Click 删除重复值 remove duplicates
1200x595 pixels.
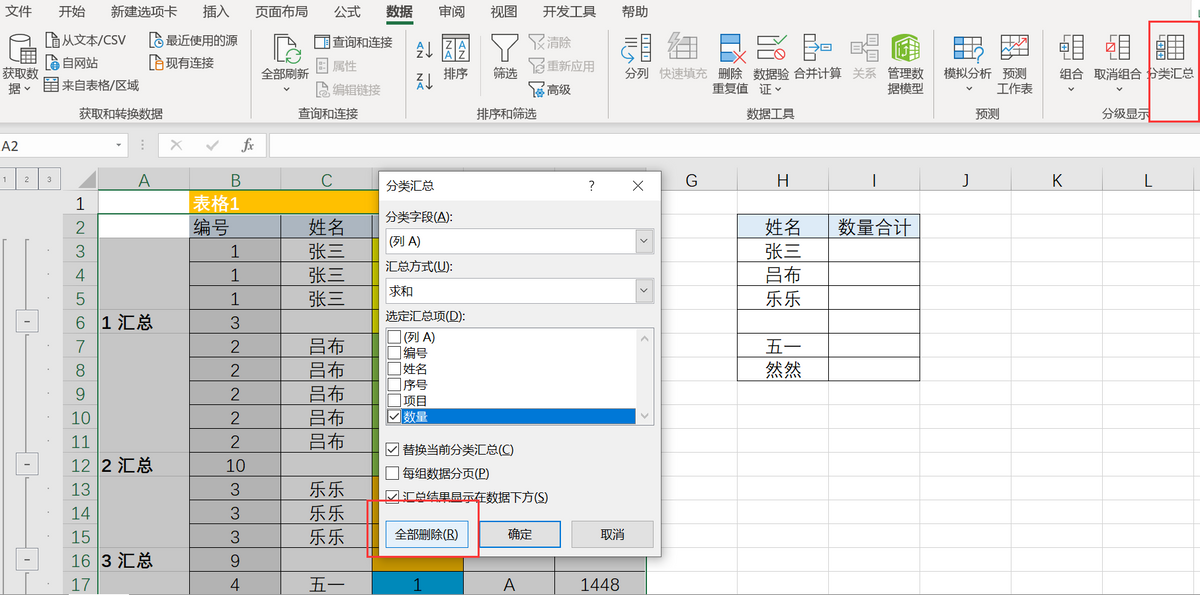[730, 63]
